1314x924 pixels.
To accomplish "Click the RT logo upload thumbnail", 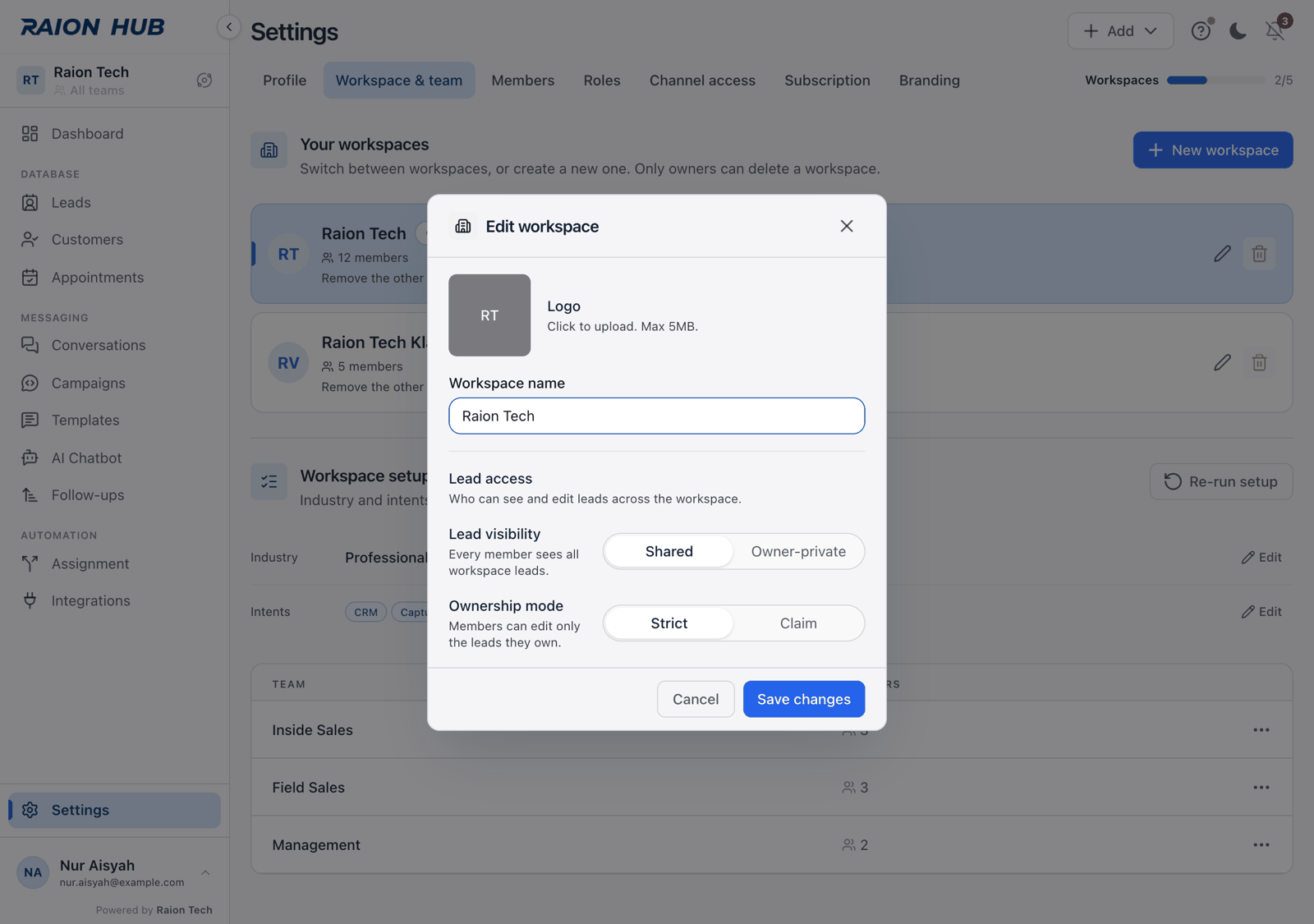I will (x=489, y=315).
